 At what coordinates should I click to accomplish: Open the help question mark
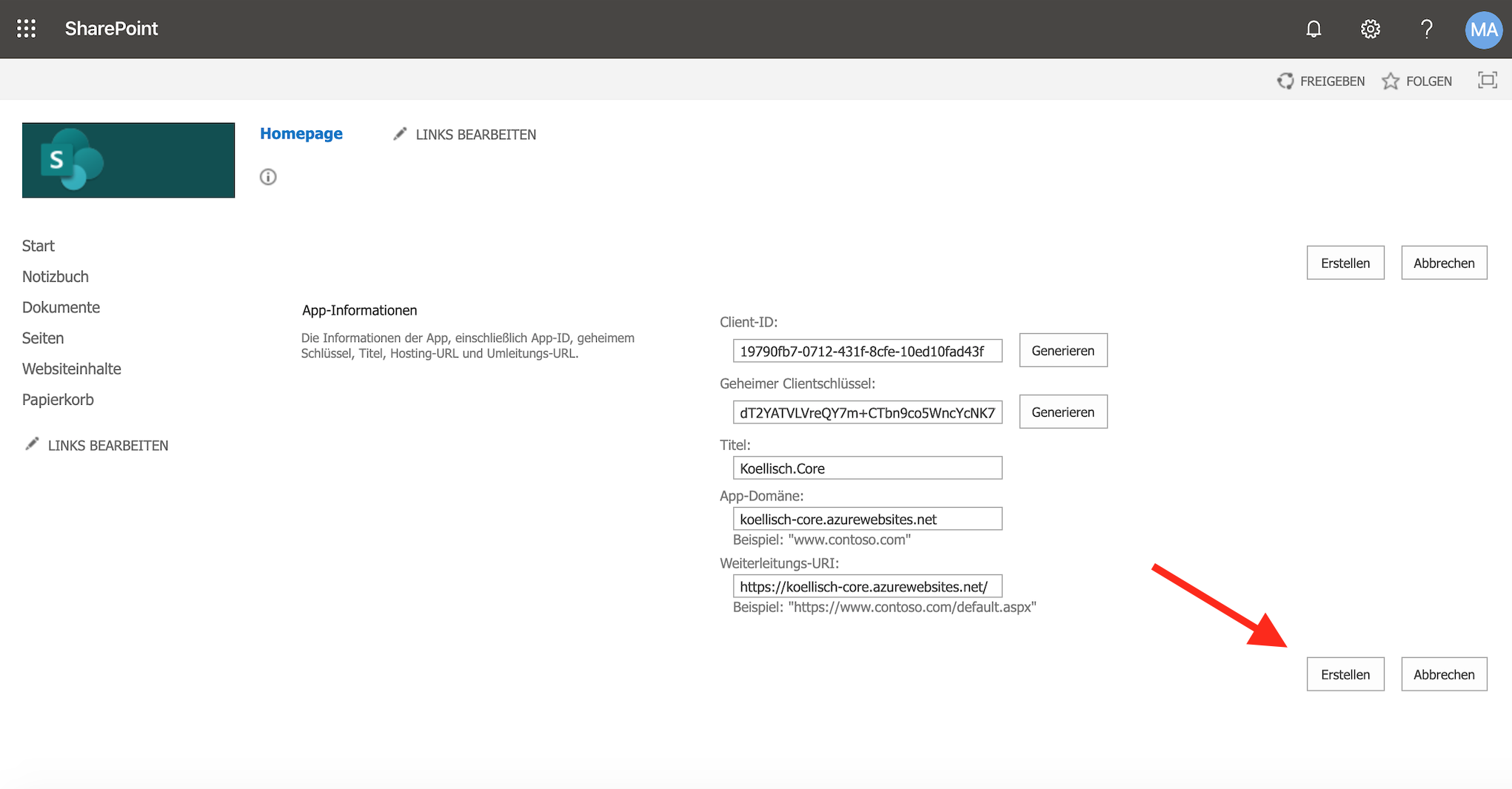point(1427,29)
